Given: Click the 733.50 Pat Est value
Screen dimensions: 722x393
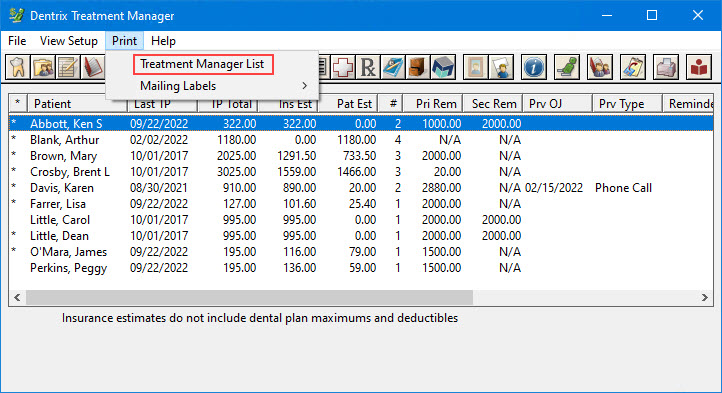Looking at the screenshot, I should tap(360, 156).
